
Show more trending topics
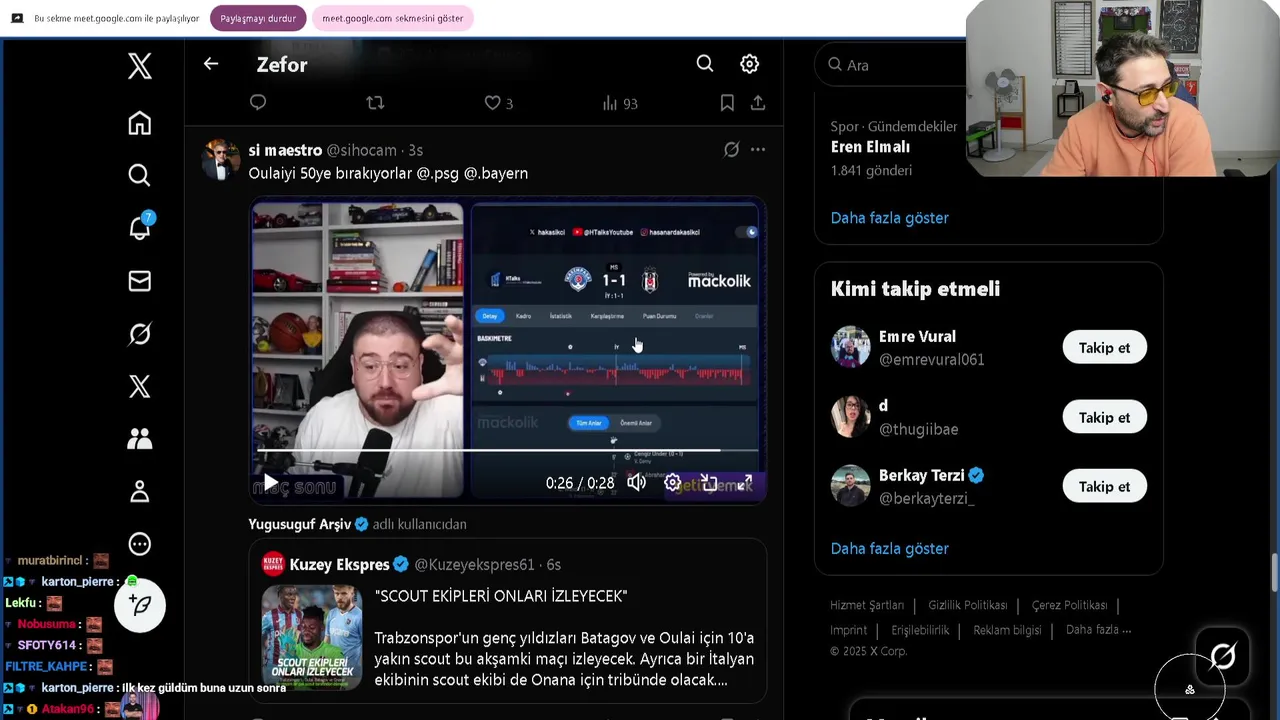889,217
